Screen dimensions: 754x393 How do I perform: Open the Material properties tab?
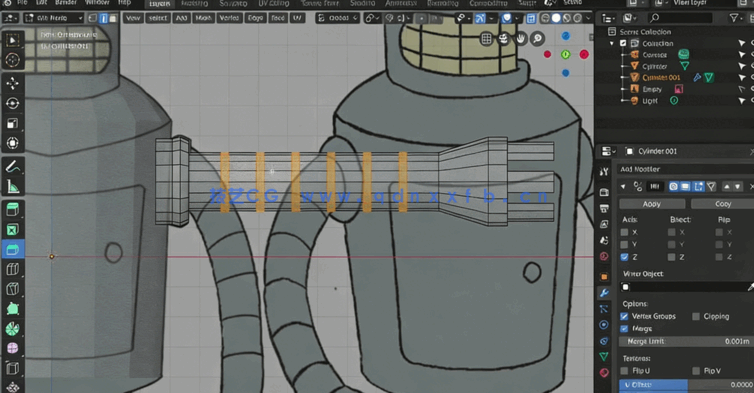click(x=604, y=373)
